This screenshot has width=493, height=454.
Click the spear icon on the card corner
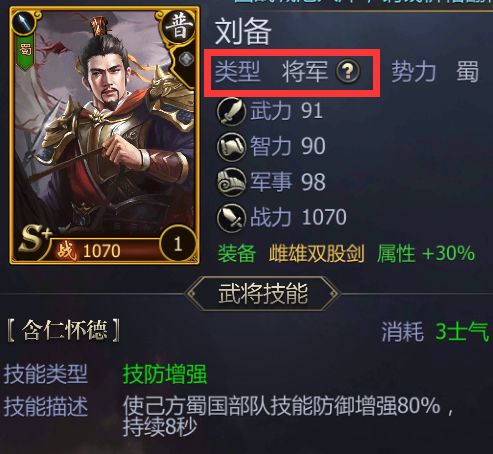pos(25,22)
